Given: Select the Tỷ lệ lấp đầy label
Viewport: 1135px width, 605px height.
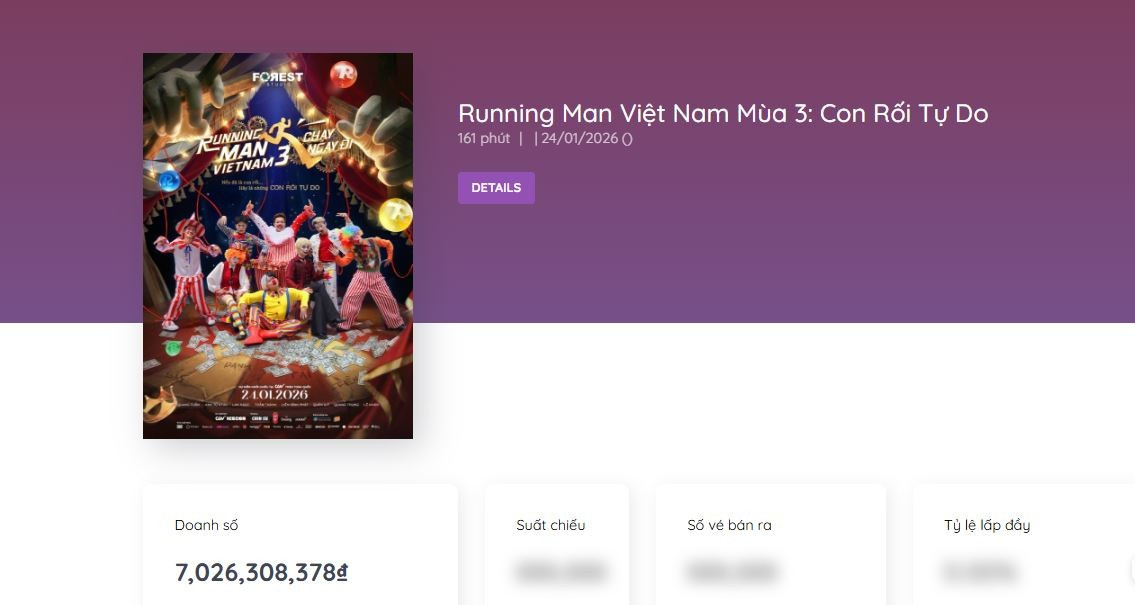Looking at the screenshot, I should coord(987,525).
